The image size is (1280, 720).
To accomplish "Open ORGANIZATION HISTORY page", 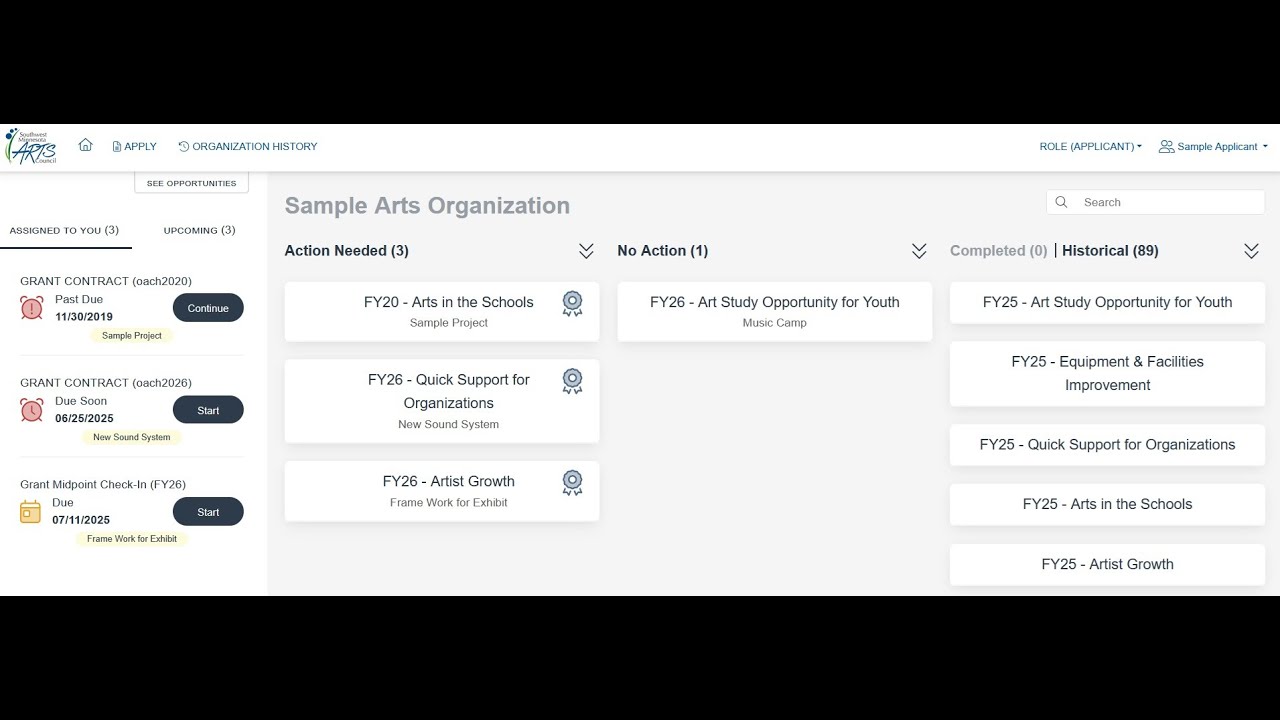I will click(248, 146).
